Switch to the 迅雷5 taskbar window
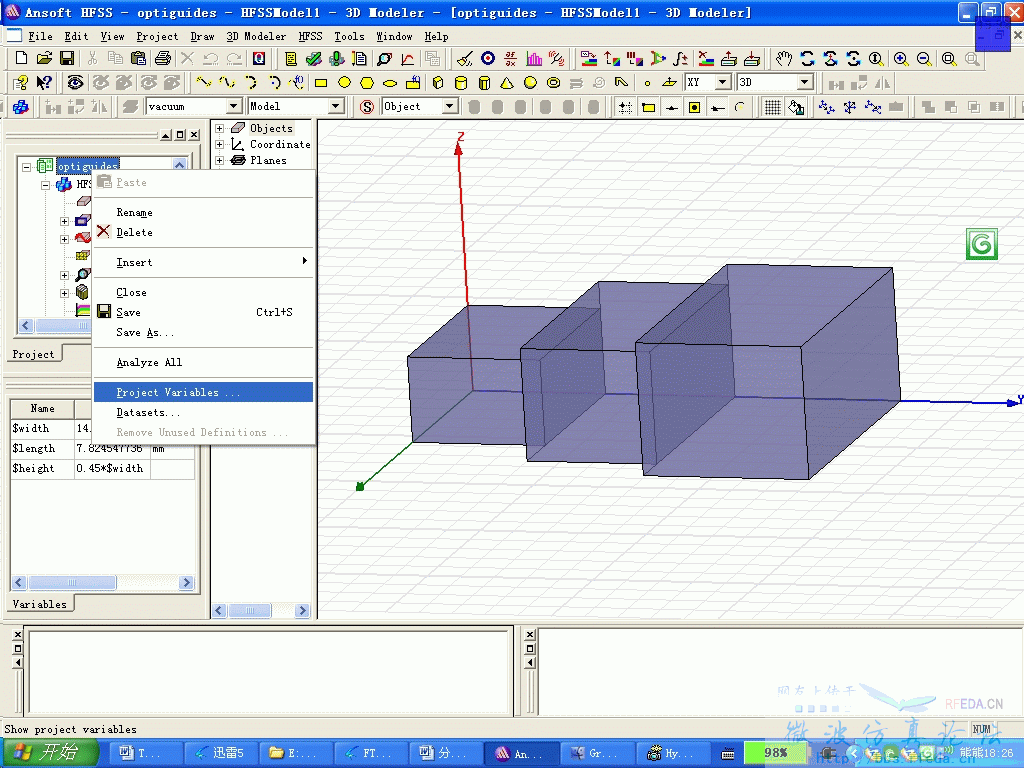 221,753
